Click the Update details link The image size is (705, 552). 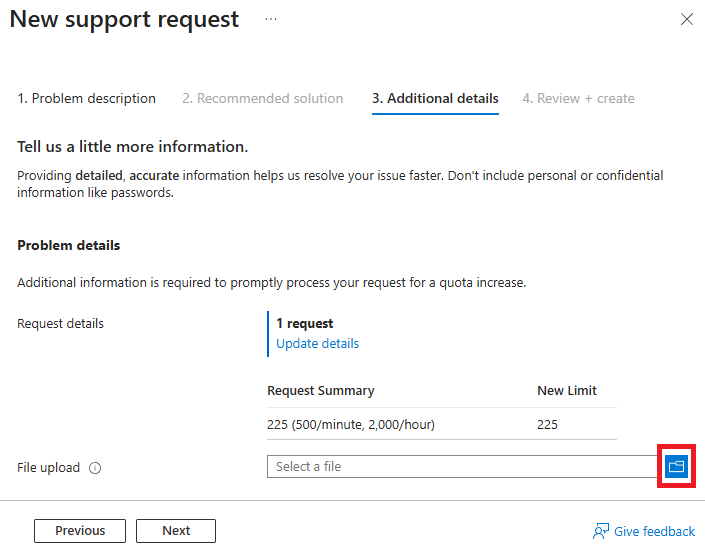(x=317, y=343)
